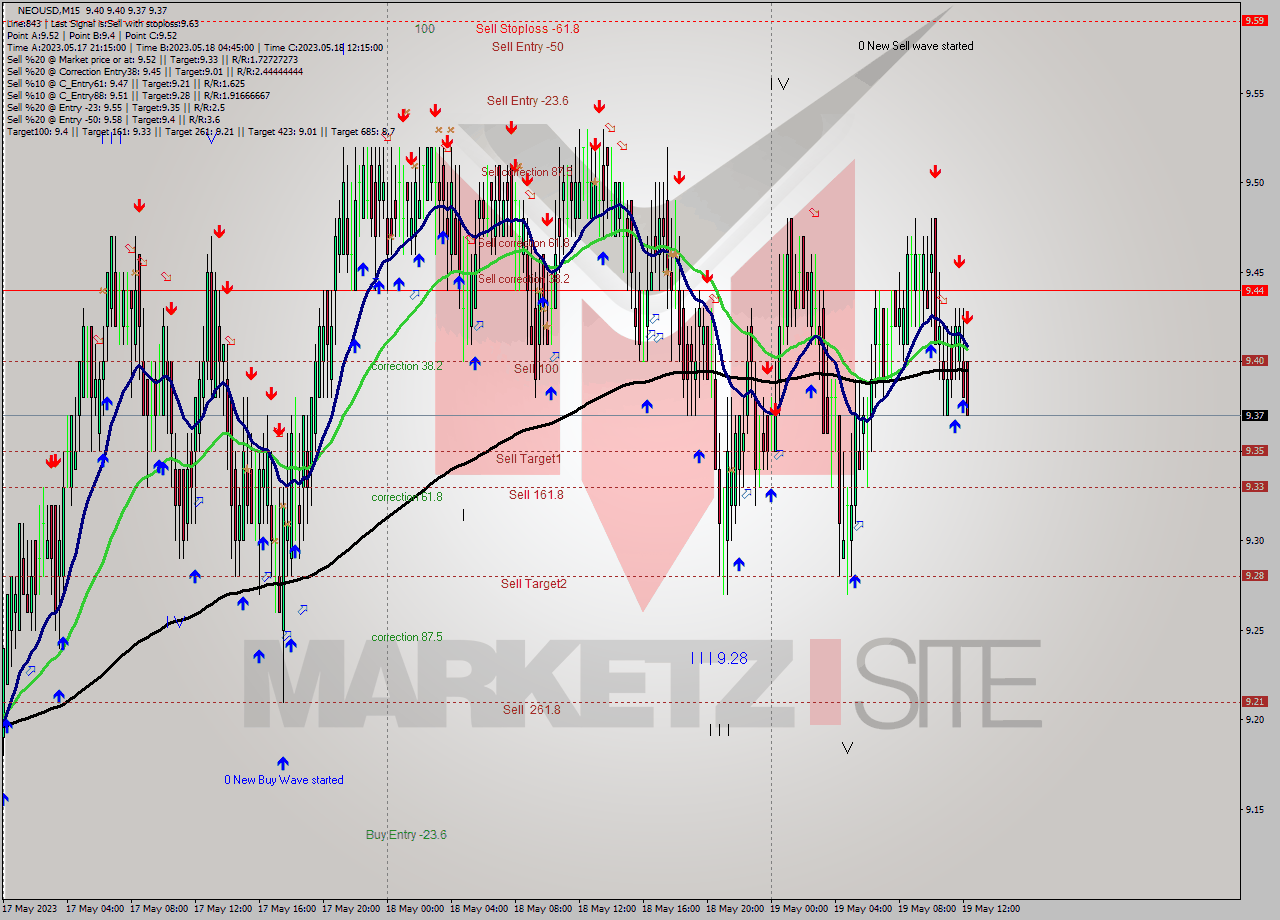Select the 'Sell Entry -23.6' label
This screenshot has height=920, width=1280.
527,101
